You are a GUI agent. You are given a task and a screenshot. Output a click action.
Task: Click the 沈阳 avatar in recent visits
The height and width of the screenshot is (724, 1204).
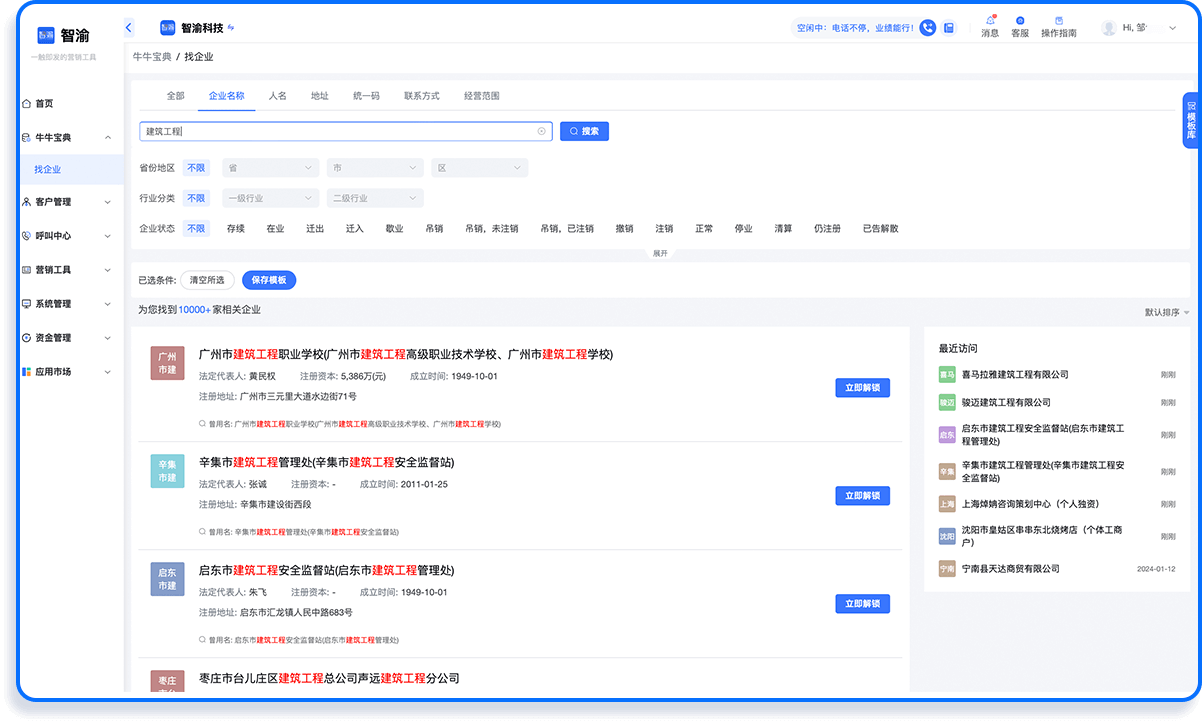(947, 536)
